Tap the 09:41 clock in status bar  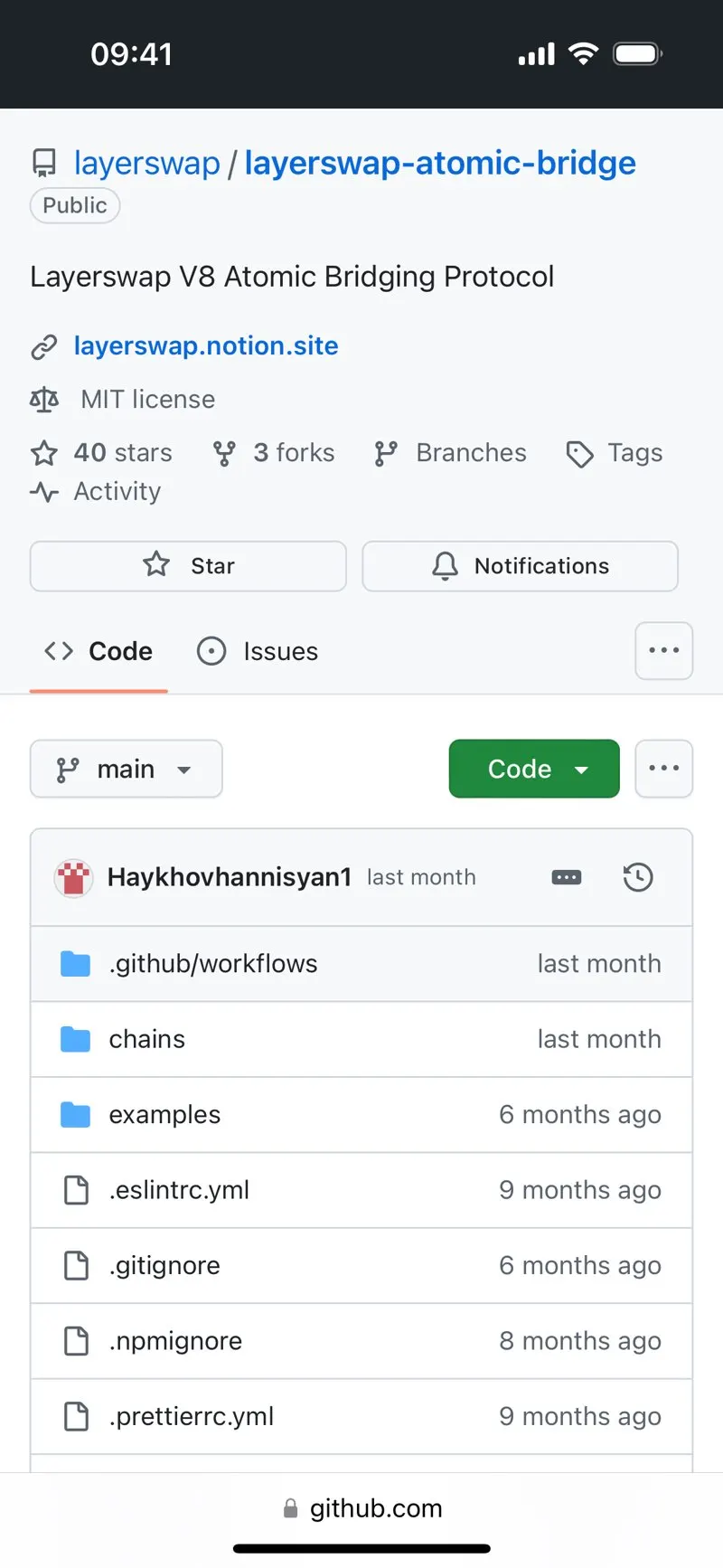pos(132,54)
